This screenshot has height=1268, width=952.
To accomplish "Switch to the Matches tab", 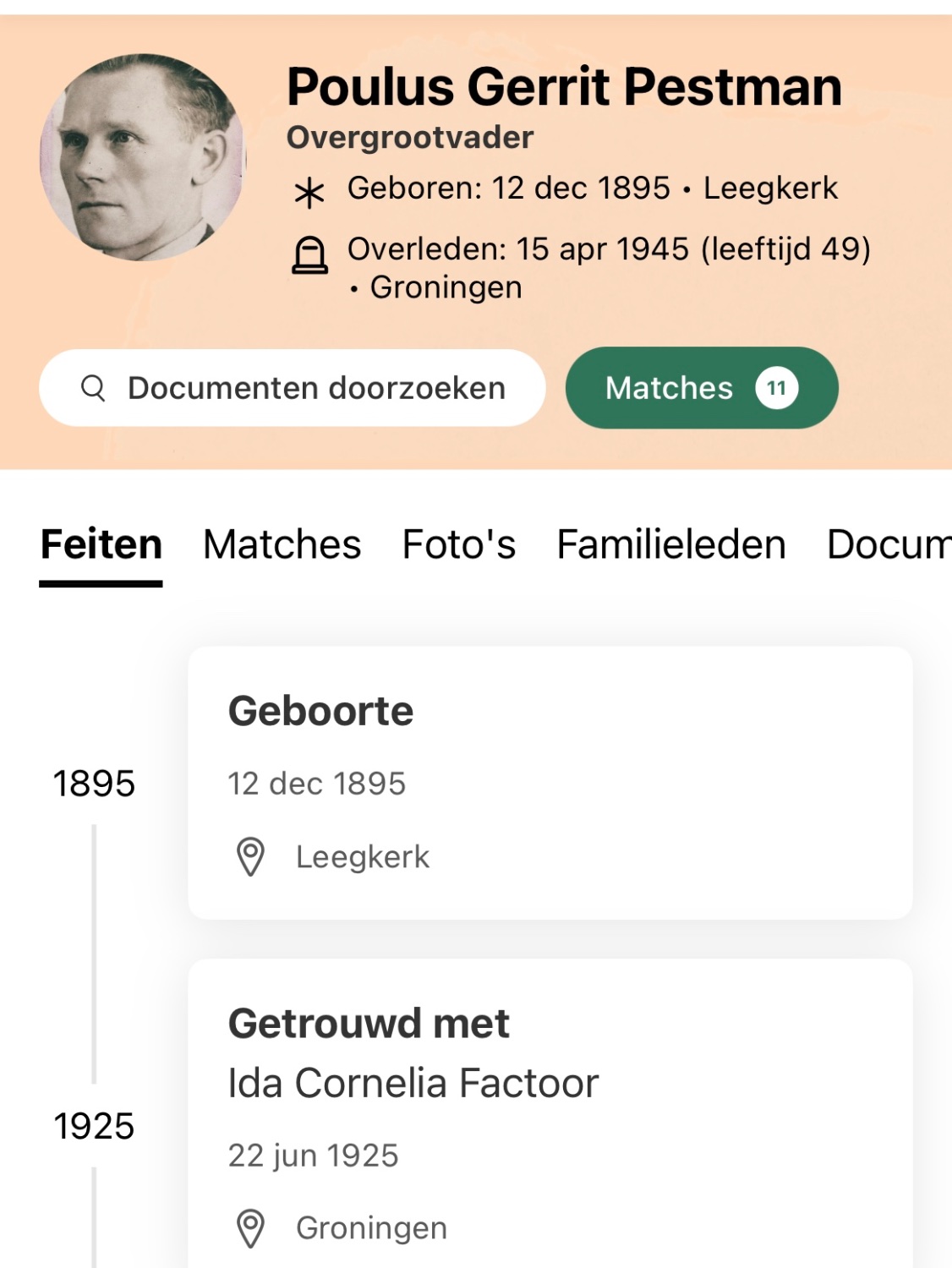I will [282, 544].
